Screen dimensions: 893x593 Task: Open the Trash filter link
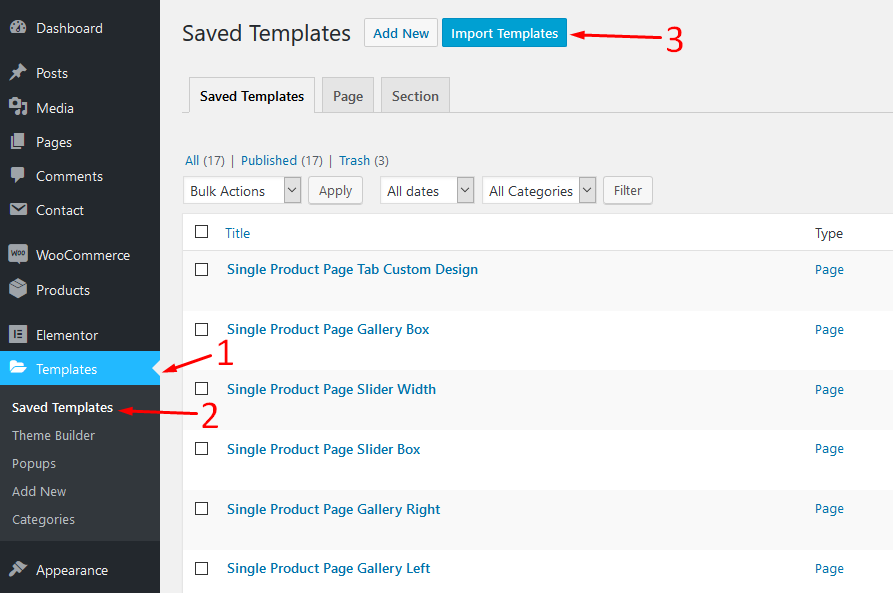(354, 161)
